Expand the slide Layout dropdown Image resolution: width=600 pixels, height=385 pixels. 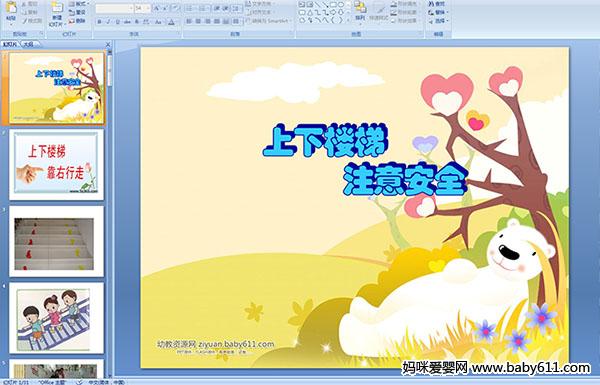79,4
